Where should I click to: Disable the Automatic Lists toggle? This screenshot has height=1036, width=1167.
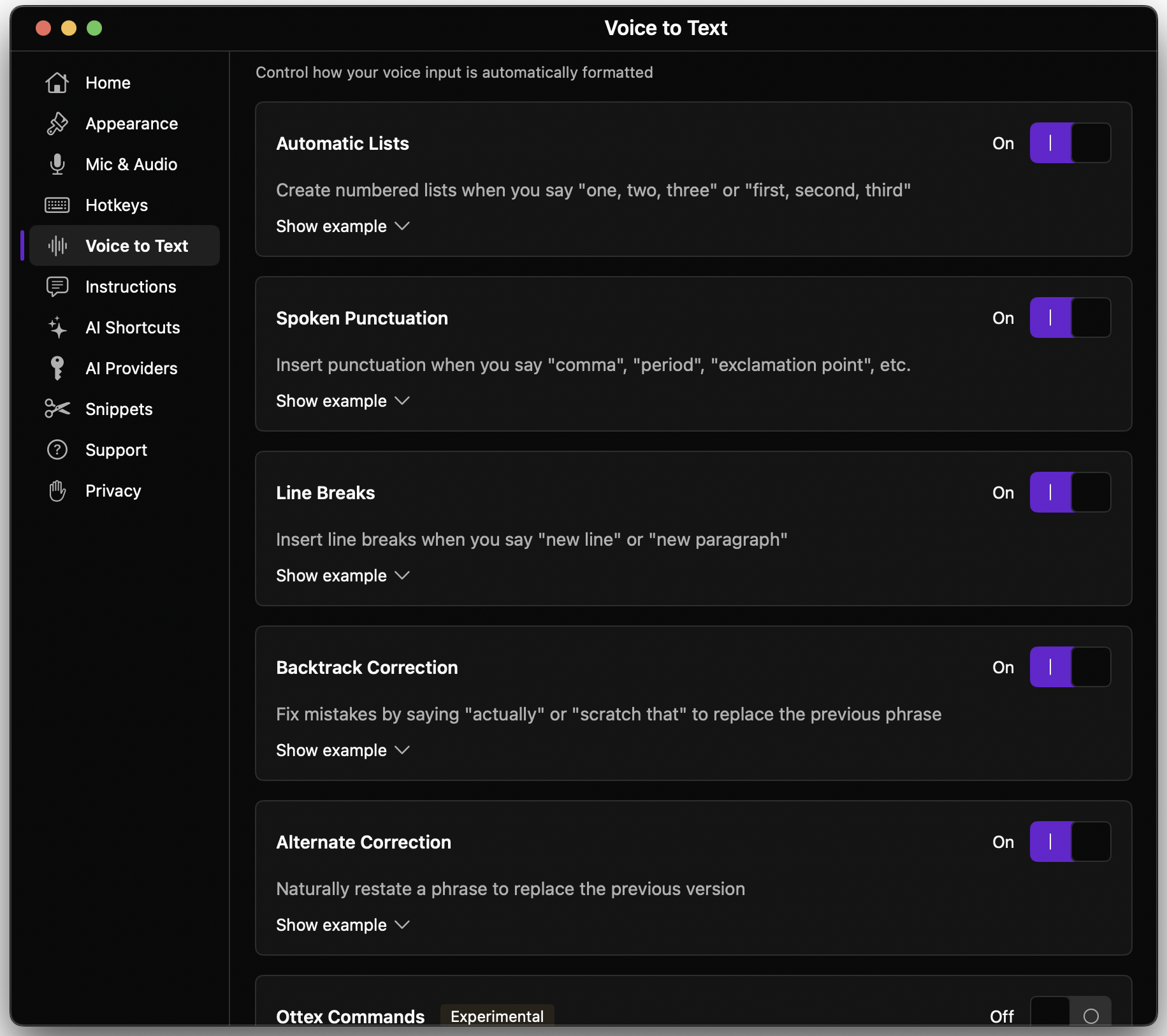(x=1069, y=143)
